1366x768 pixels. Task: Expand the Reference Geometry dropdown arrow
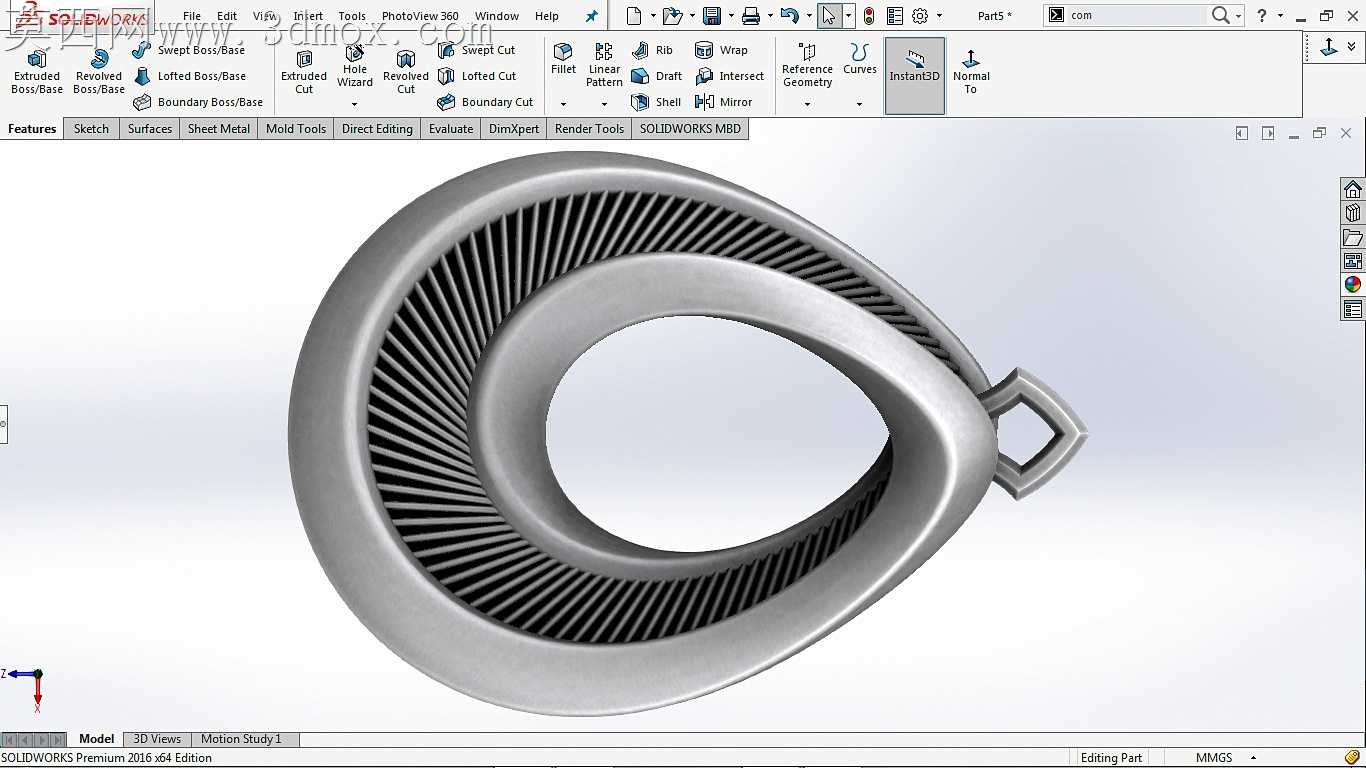coord(807,104)
